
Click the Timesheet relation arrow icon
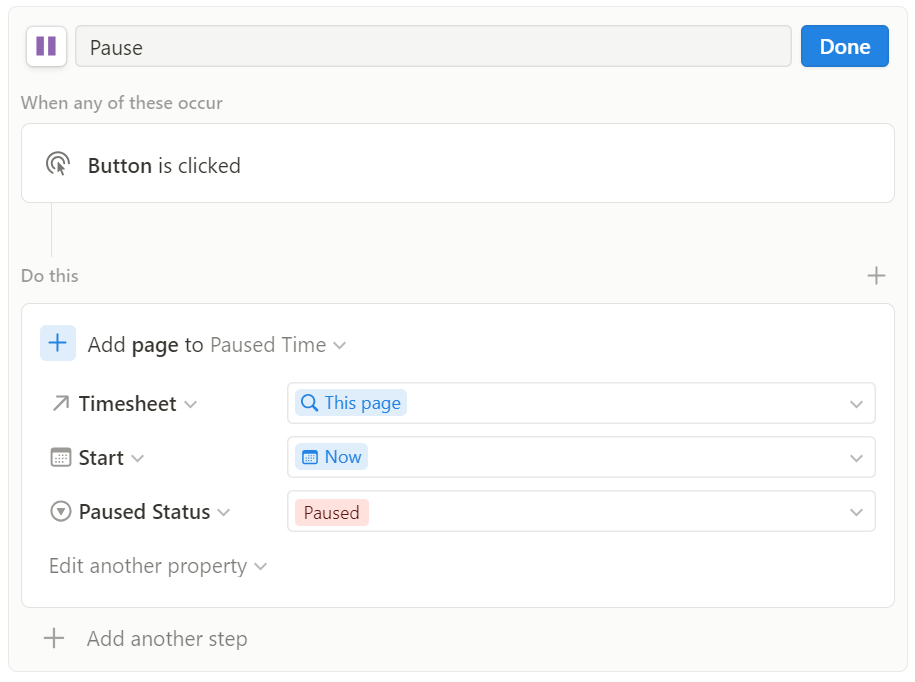pos(61,403)
